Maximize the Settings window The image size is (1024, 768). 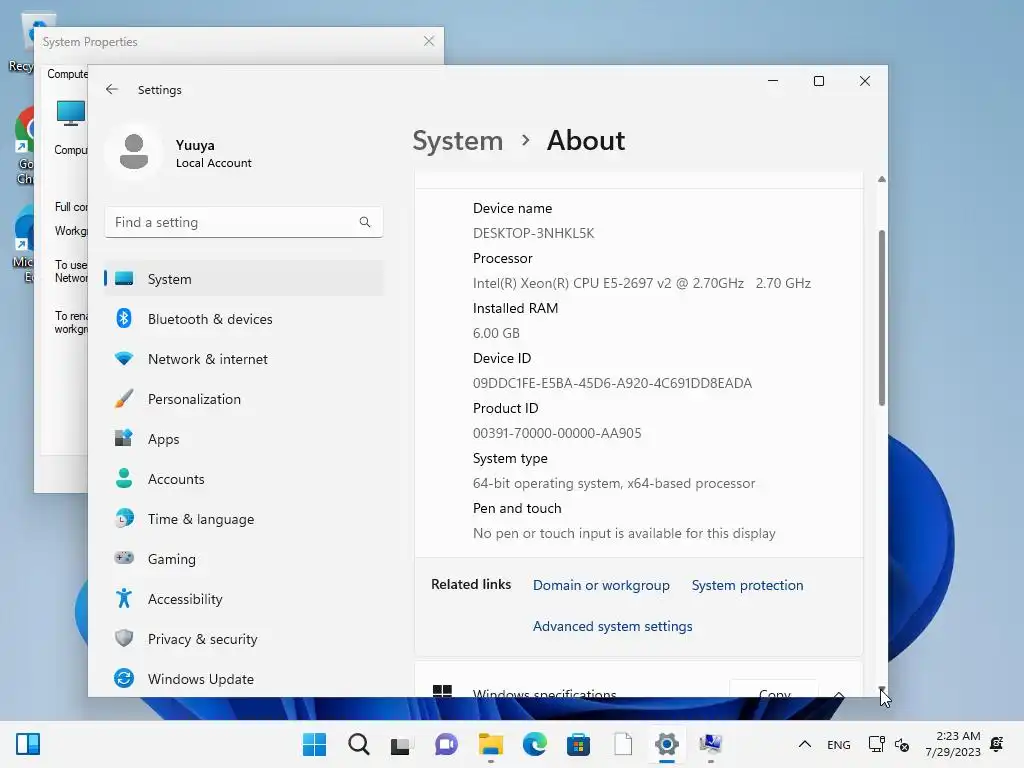click(x=819, y=81)
